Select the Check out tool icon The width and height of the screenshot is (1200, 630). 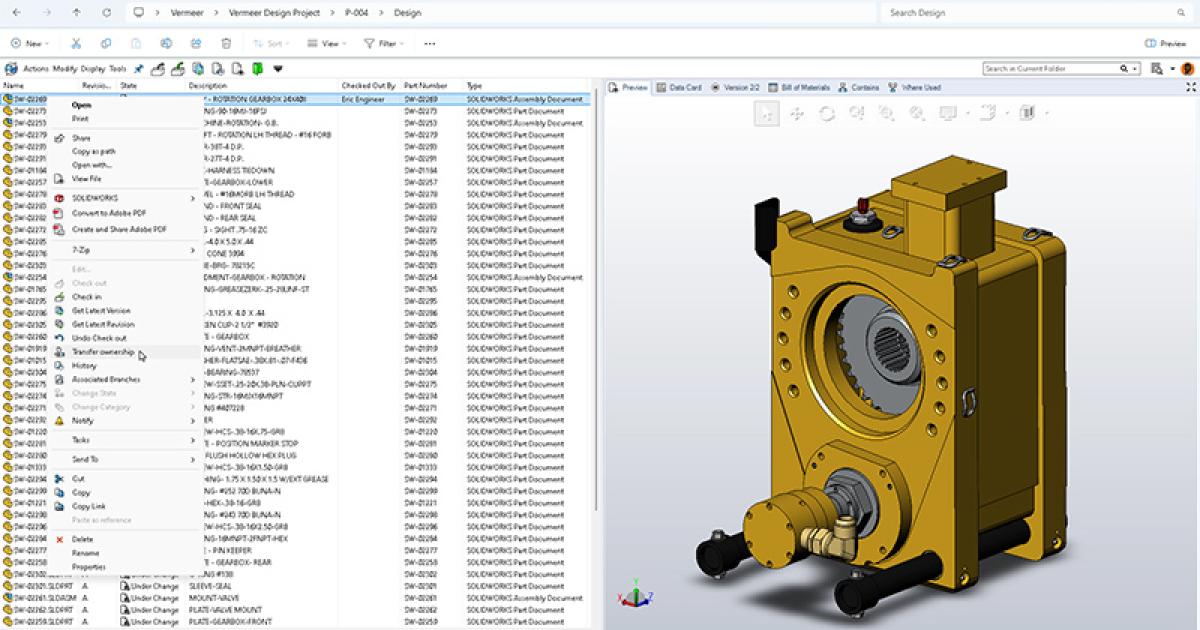157,70
